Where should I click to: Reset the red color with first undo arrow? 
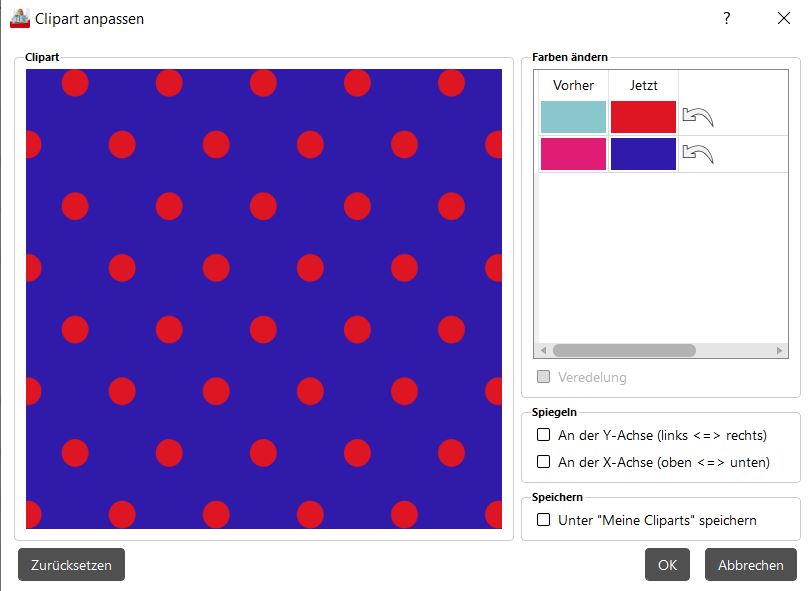[x=697, y=117]
